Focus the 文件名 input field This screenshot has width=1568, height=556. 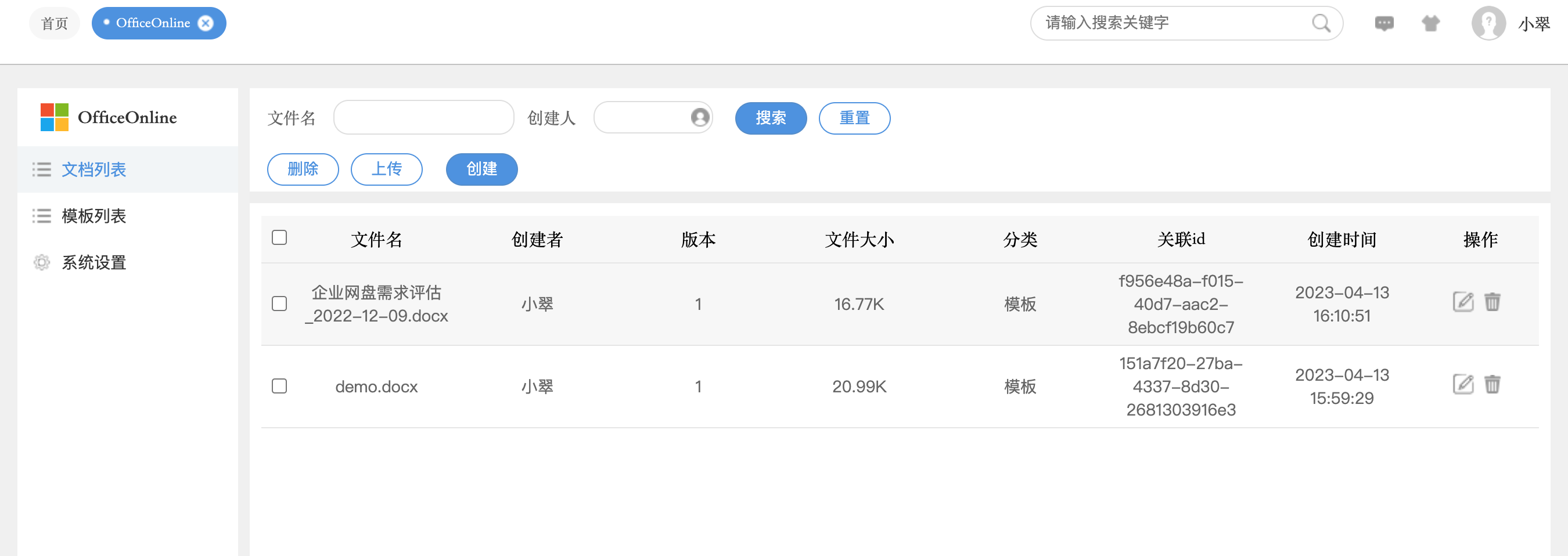coord(423,117)
